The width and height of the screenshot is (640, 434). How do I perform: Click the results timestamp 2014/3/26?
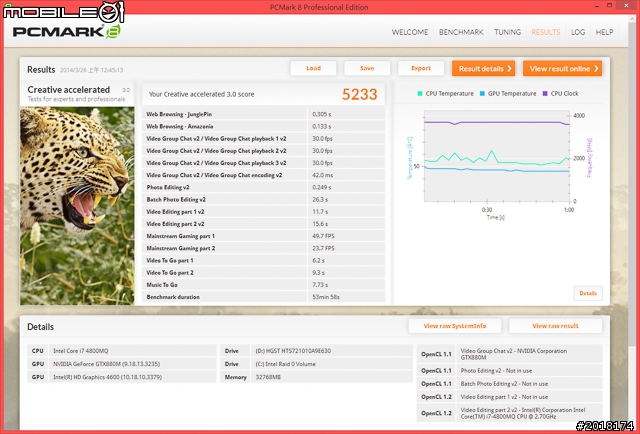click(91, 70)
